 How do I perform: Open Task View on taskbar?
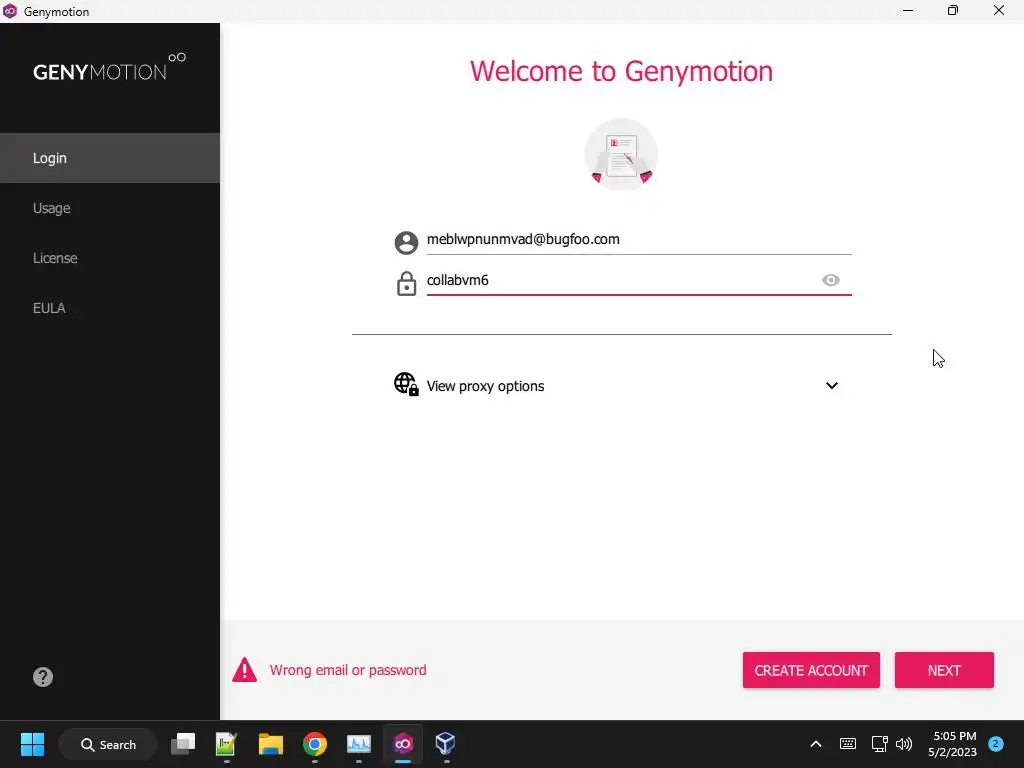tap(183, 744)
